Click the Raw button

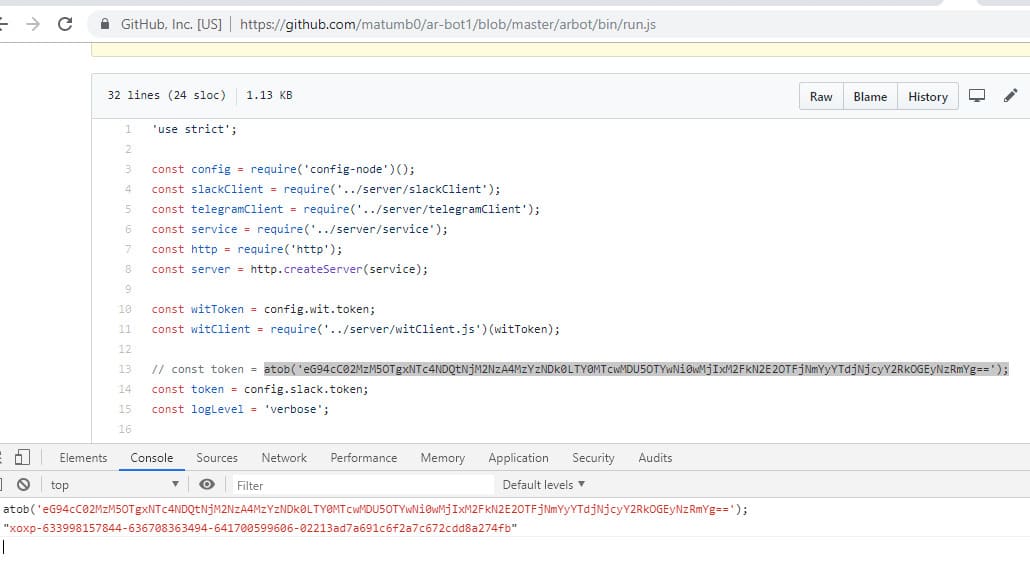(821, 97)
